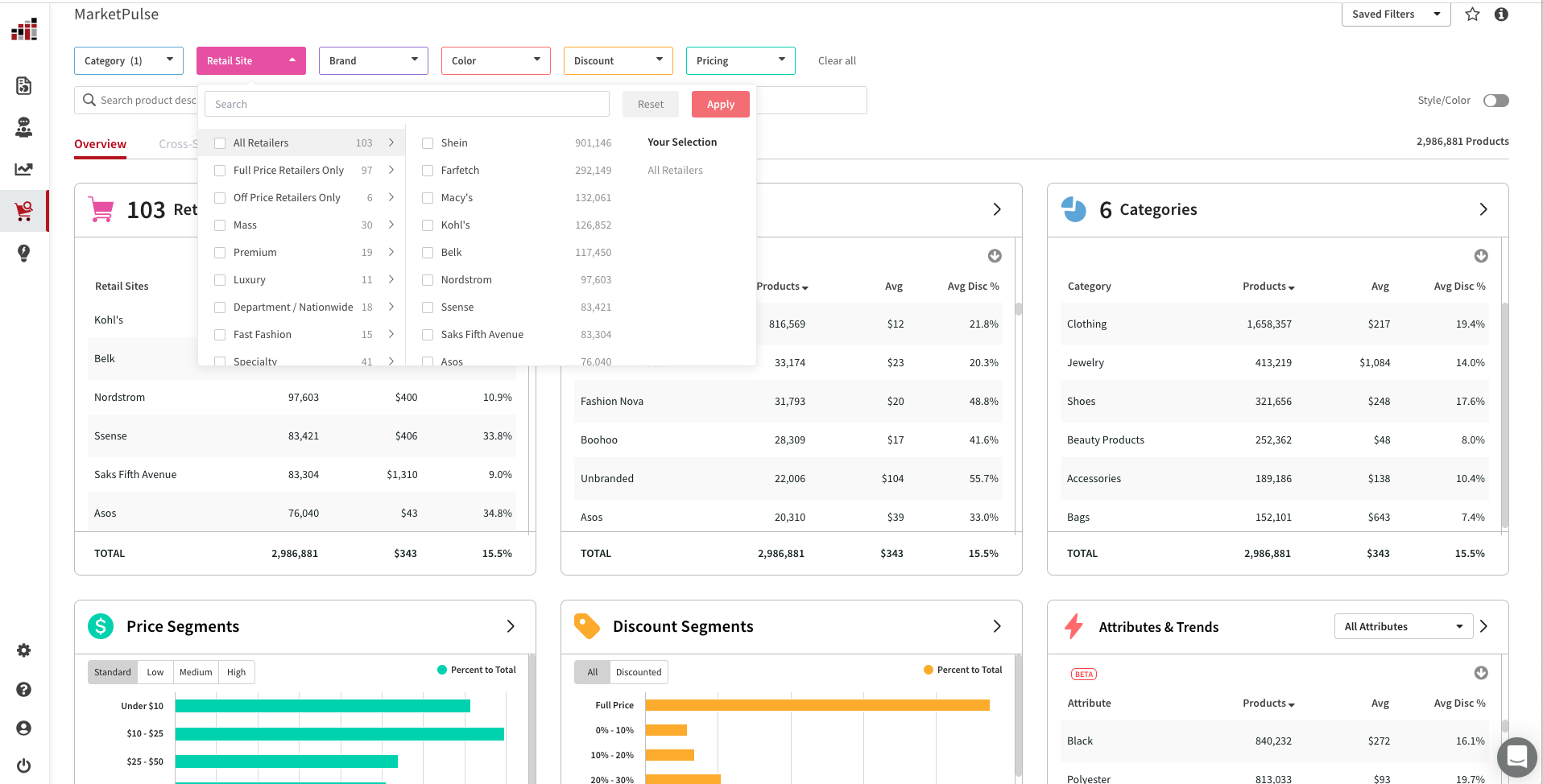The width and height of the screenshot is (1543, 784).
Task: Click the search magnifier icon
Action: [x=89, y=100]
